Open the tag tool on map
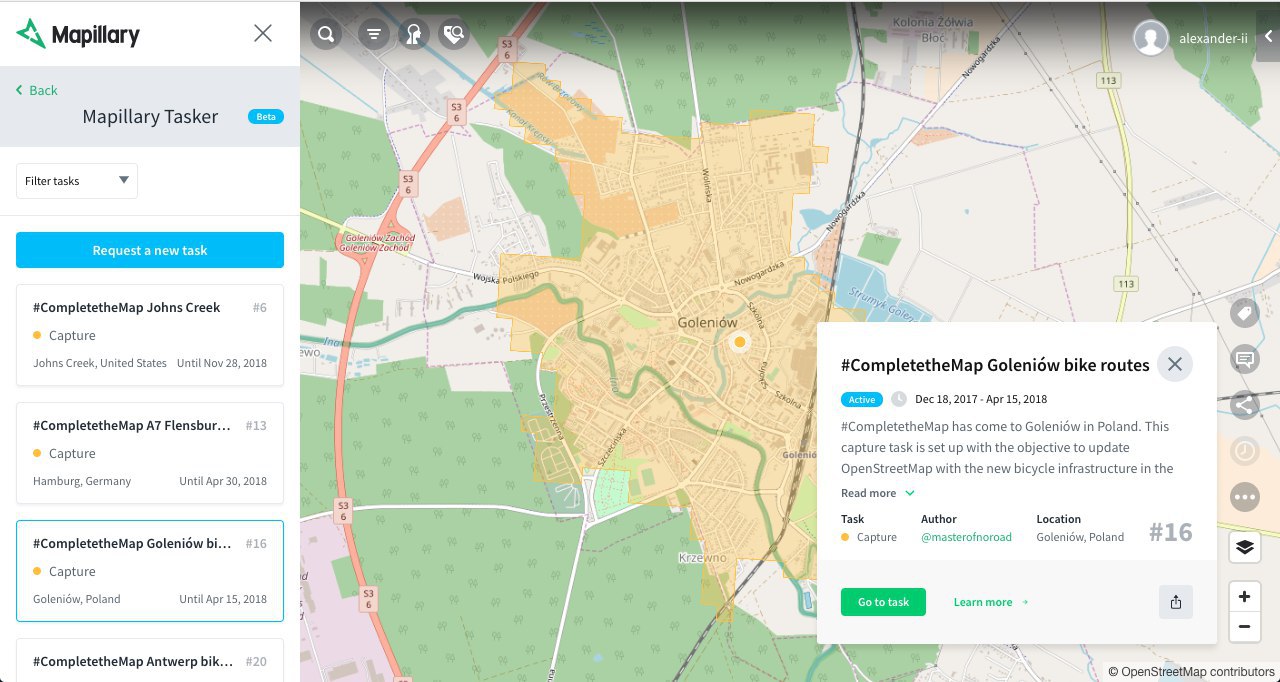Image resolution: width=1280 pixels, height=682 pixels. [x=1245, y=313]
